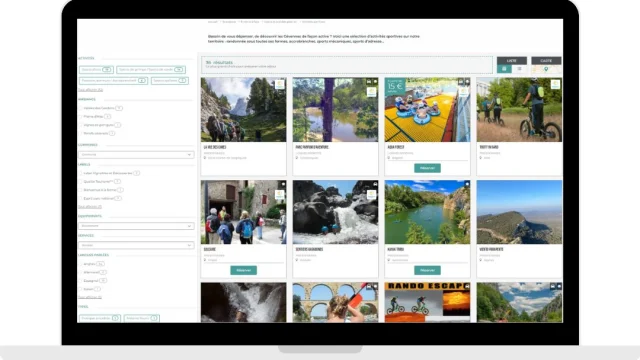The width and height of the screenshot is (640, 360).
Task: Tick the Qualité Tourisme checkbox
Action: (x=80, y=181)
